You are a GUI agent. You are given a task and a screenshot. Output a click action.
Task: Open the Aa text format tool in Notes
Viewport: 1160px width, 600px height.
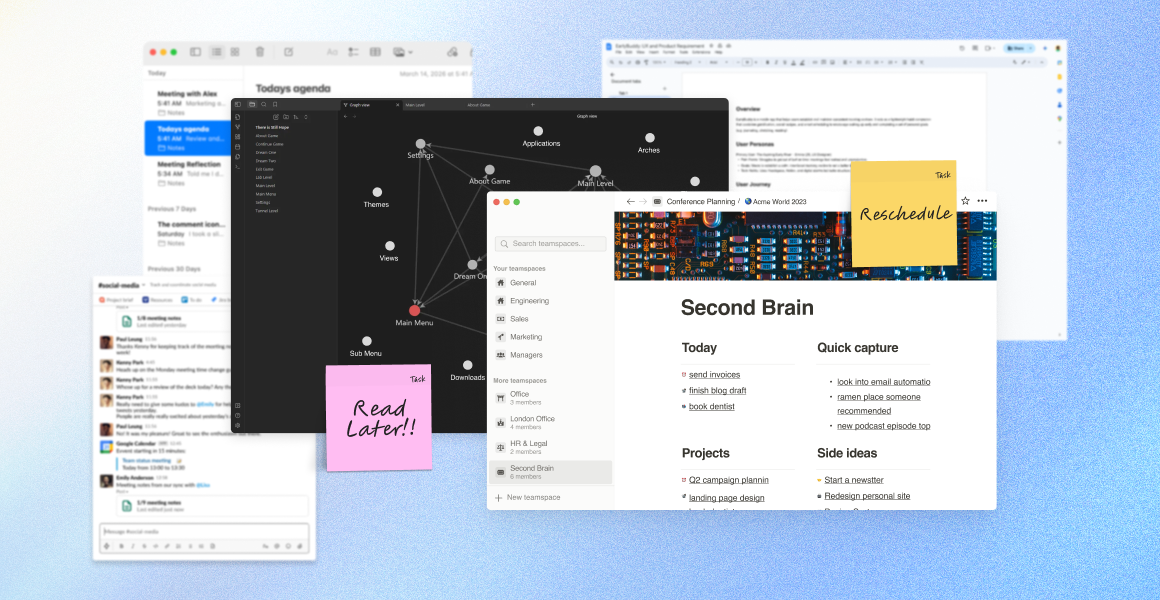pyautogui.click(x=332, y=52)
